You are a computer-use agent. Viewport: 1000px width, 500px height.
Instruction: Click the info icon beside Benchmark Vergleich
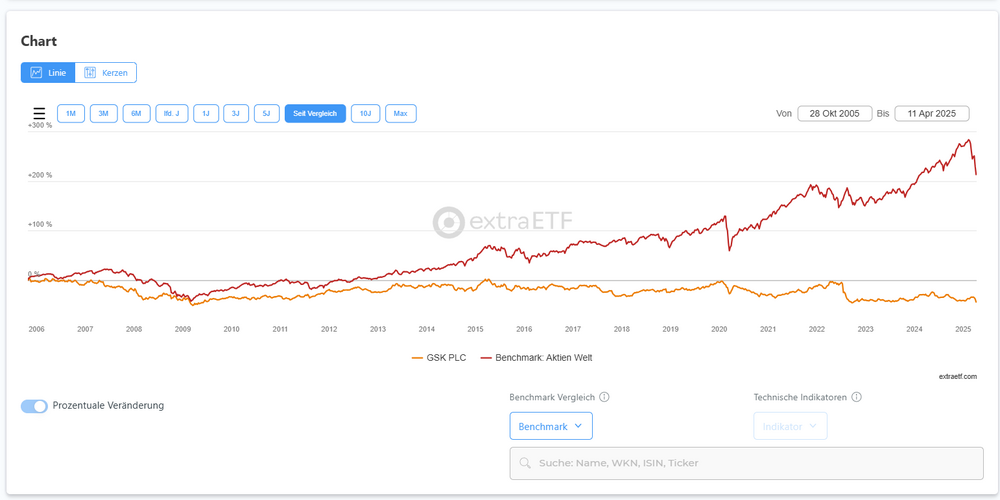(604, 397)
